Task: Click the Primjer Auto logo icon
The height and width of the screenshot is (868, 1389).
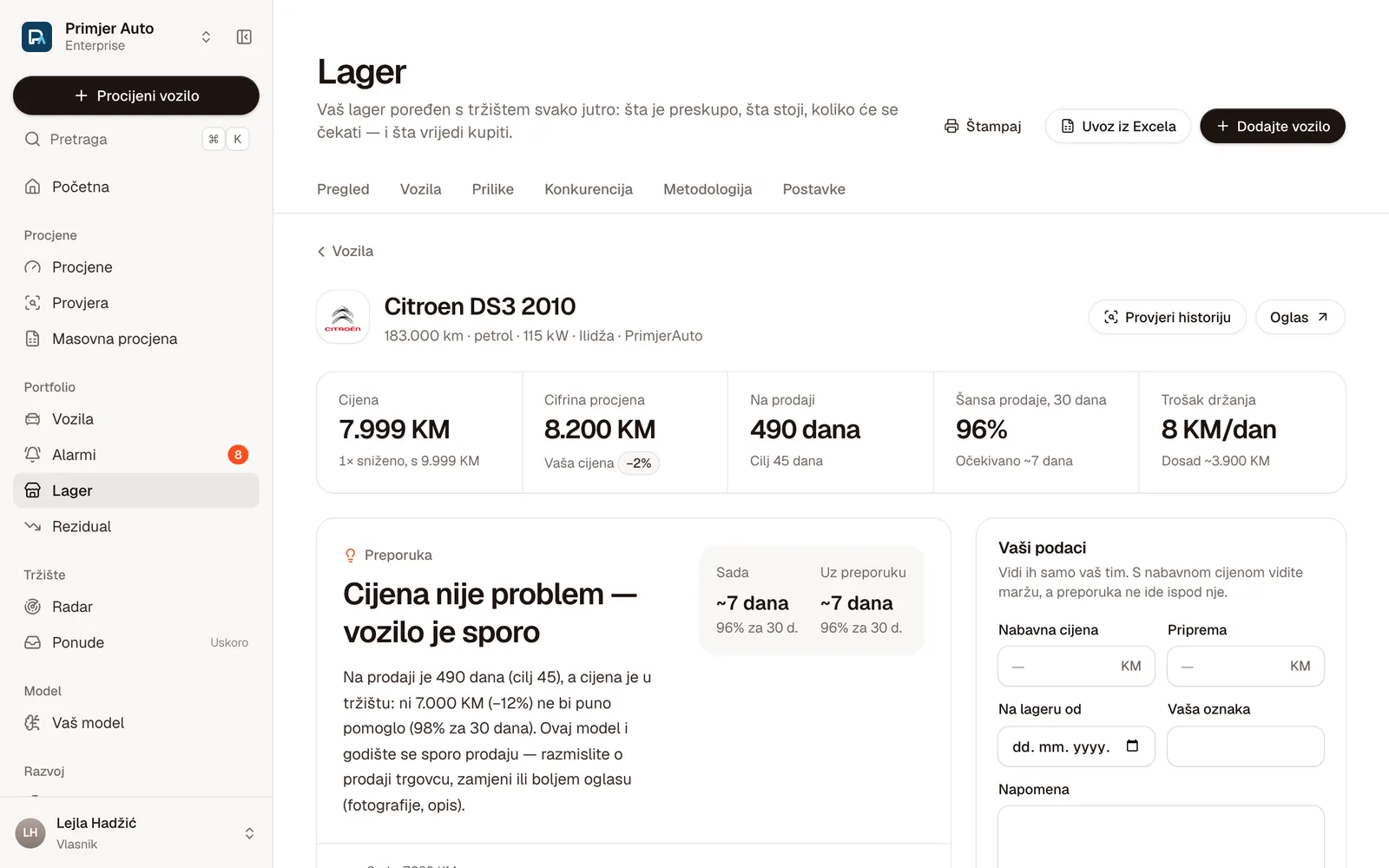Action: [x=36, y=36]
